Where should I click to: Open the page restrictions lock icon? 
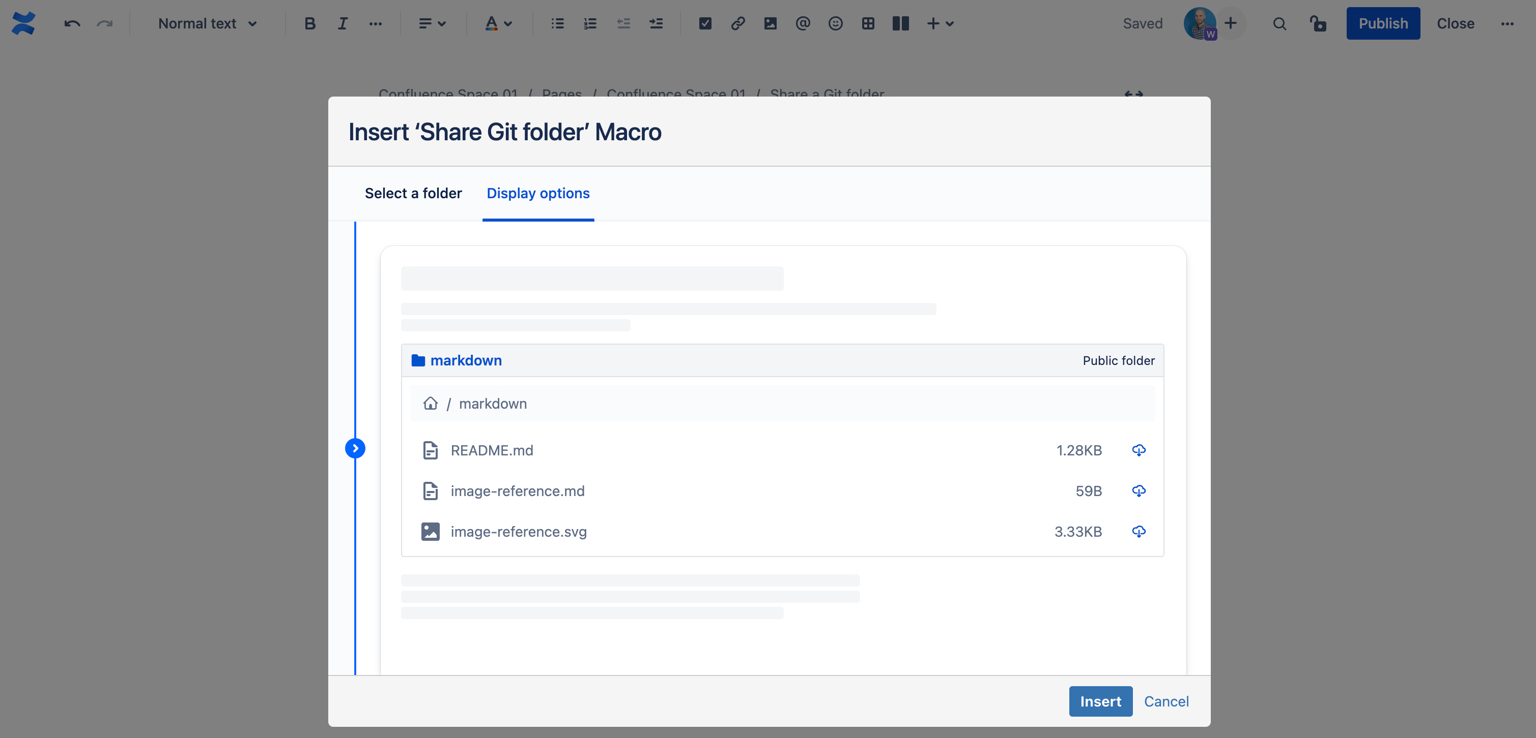(x=1318, y=23)
